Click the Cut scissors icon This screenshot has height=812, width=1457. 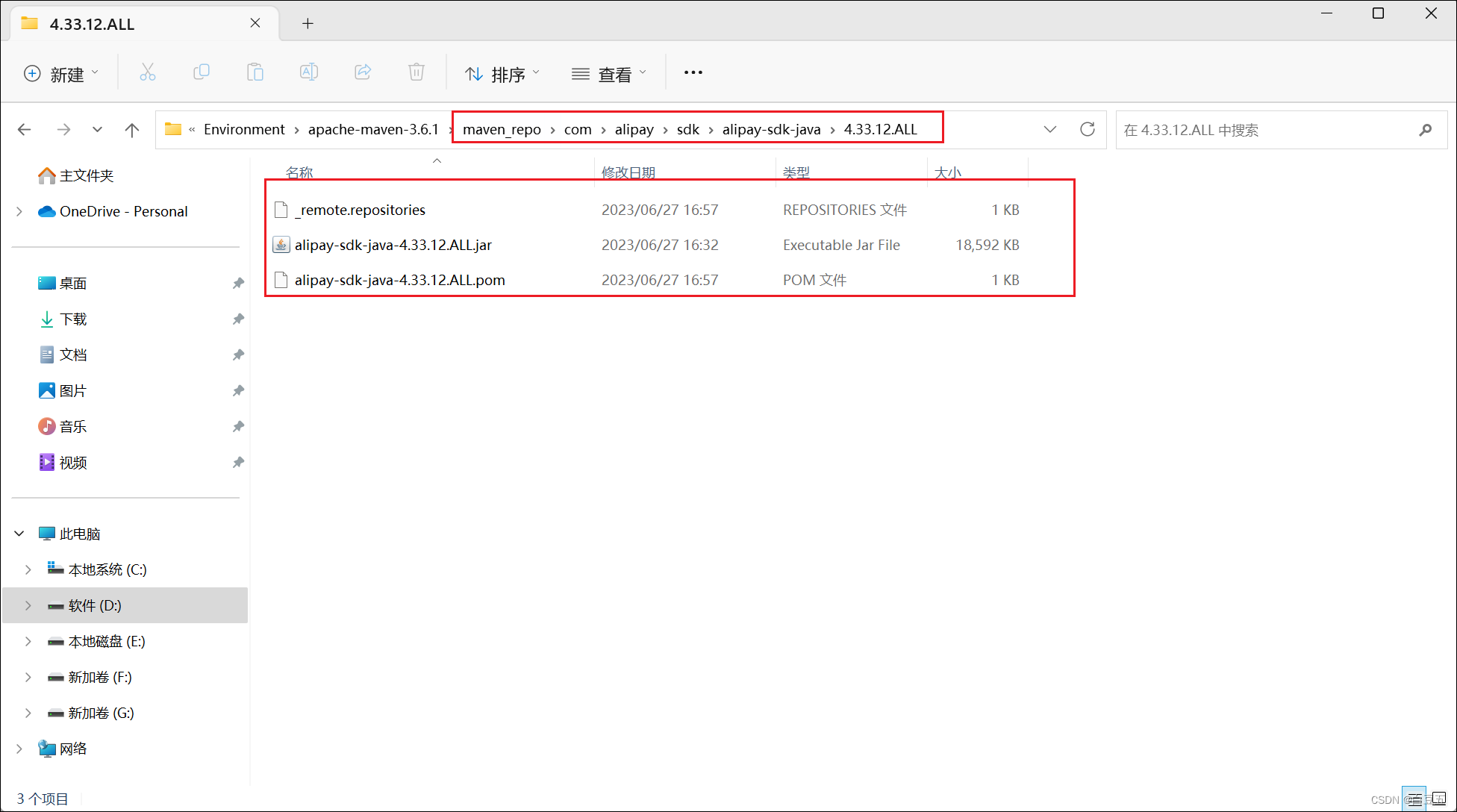148,72
